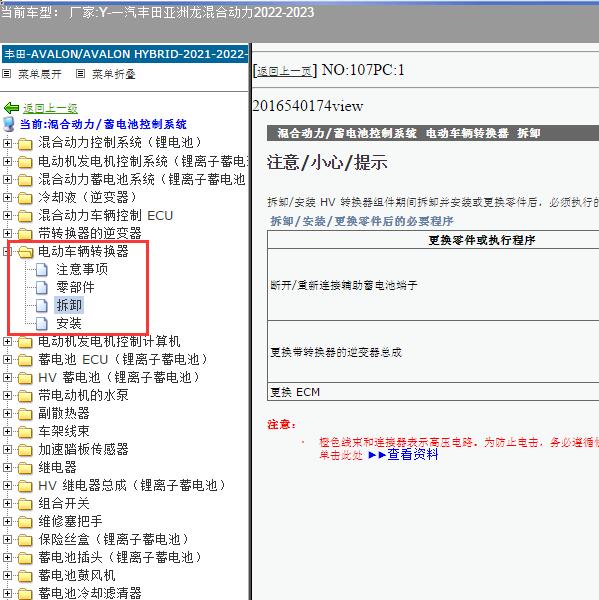599x600 pixels.
Task: Click the 电动机发电机控制系统 folder icon
Action: coord(25,162)
